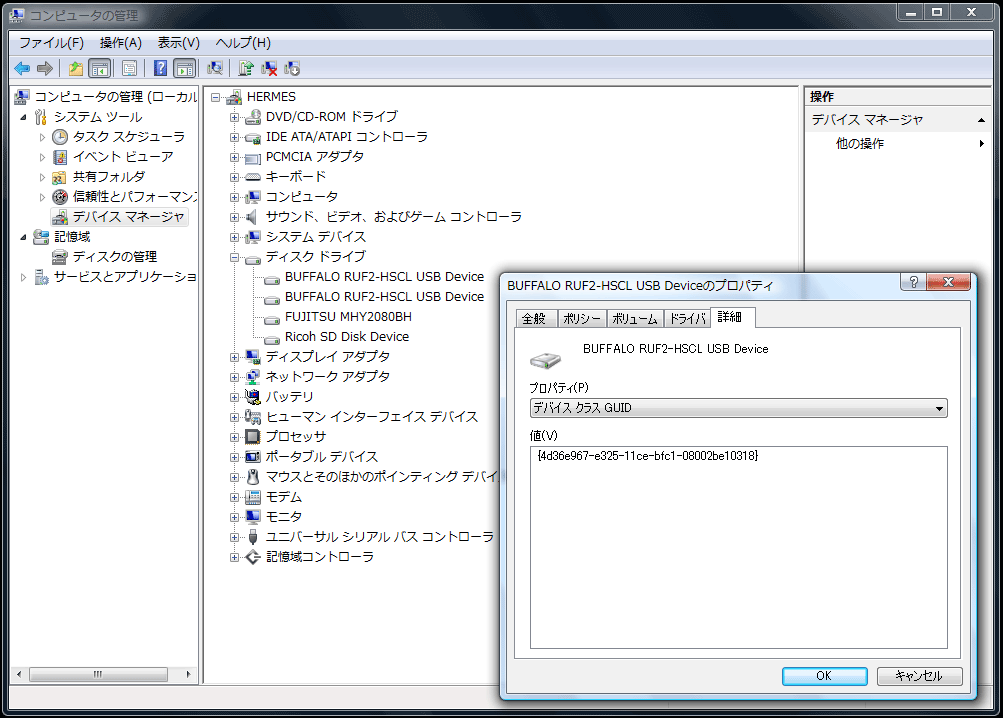Click the mouse category icon
This screenshot has width=1003, height=718.
tap(253, 477)
